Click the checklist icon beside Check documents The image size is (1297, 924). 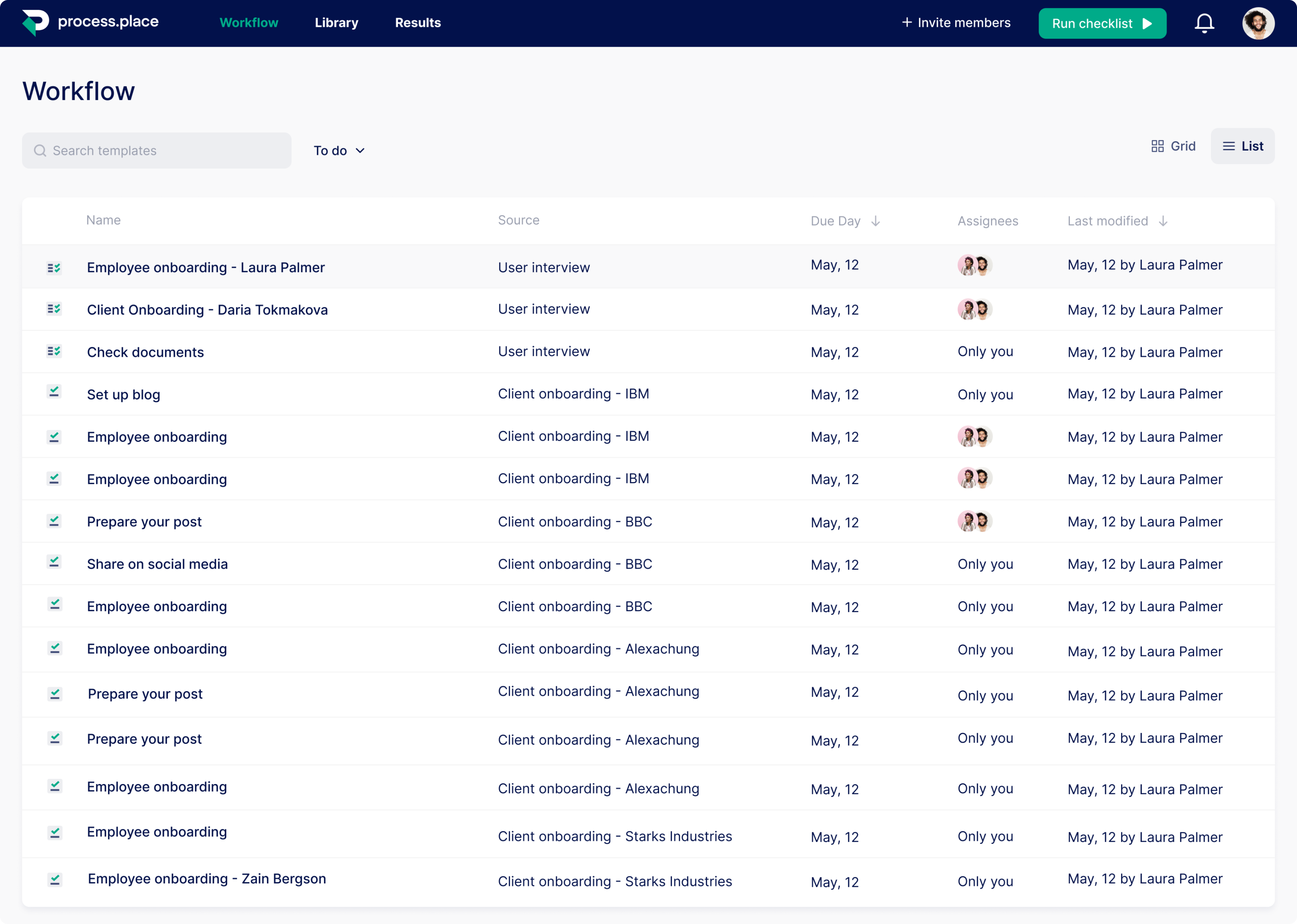click(x=54, y=352)
